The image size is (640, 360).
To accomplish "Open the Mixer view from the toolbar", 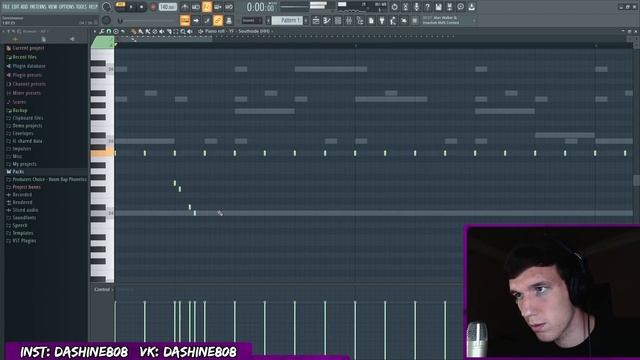I will [348, 20].
